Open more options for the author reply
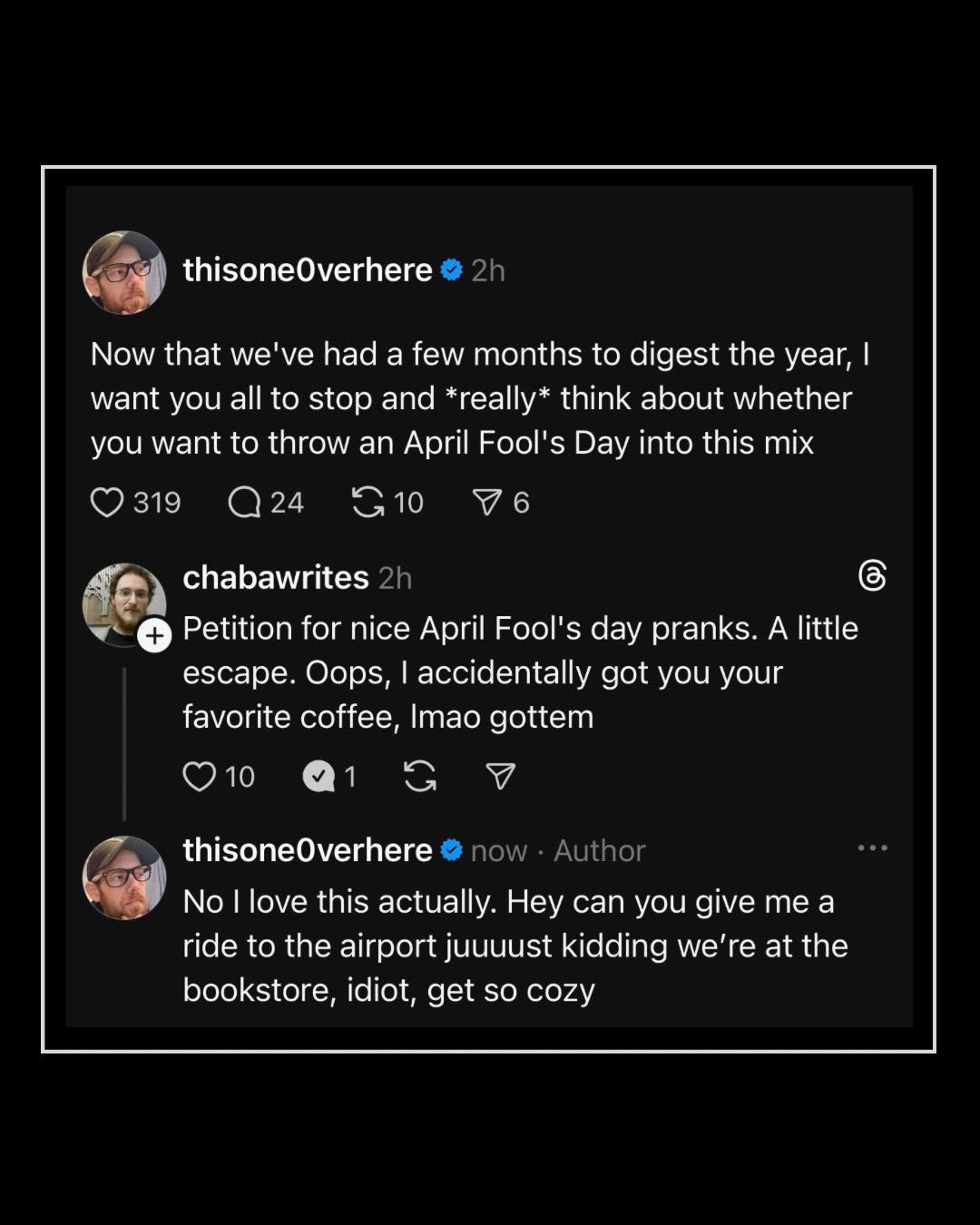The width and height of the screenshot is (980, 1225). click(872, 848)
